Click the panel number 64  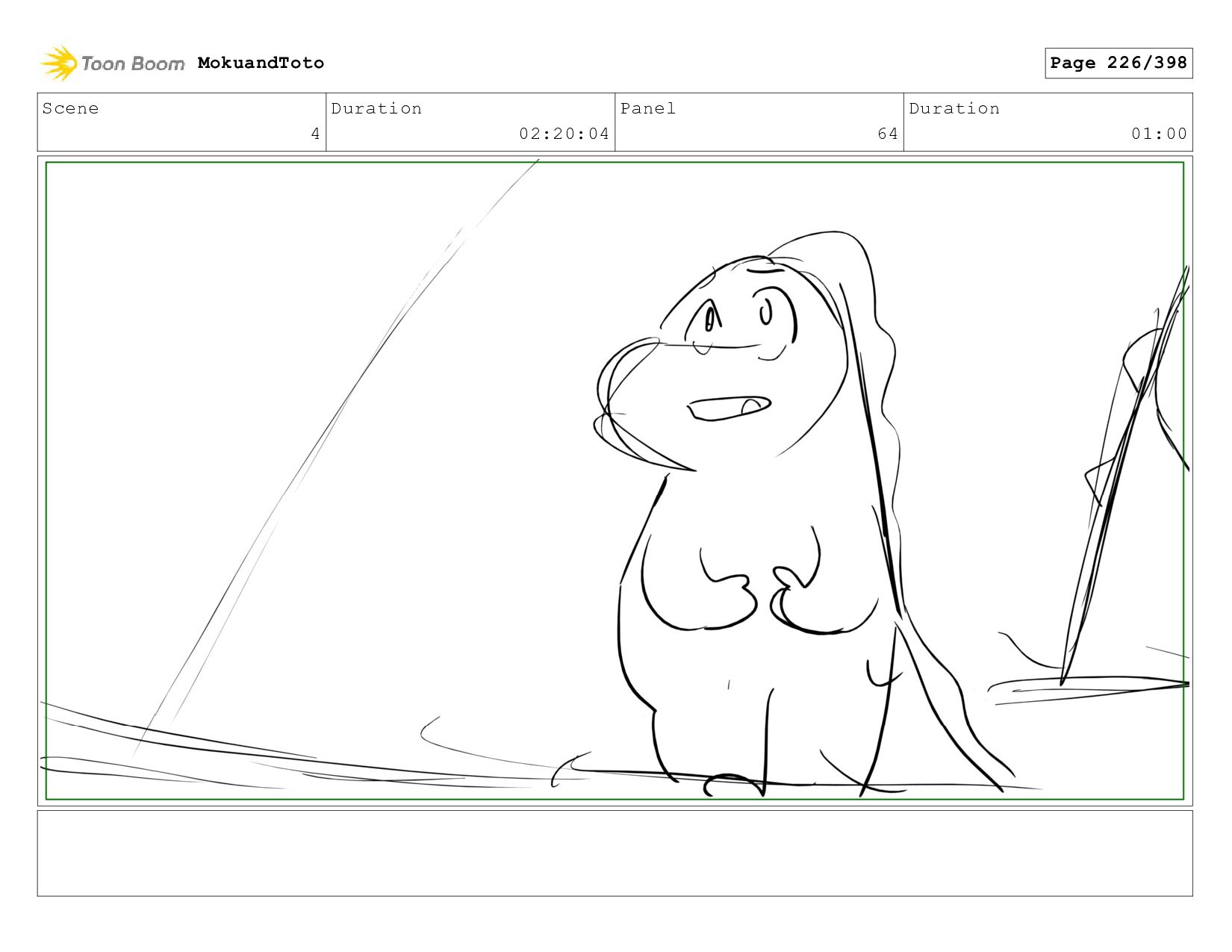click(x=888, y=134)
